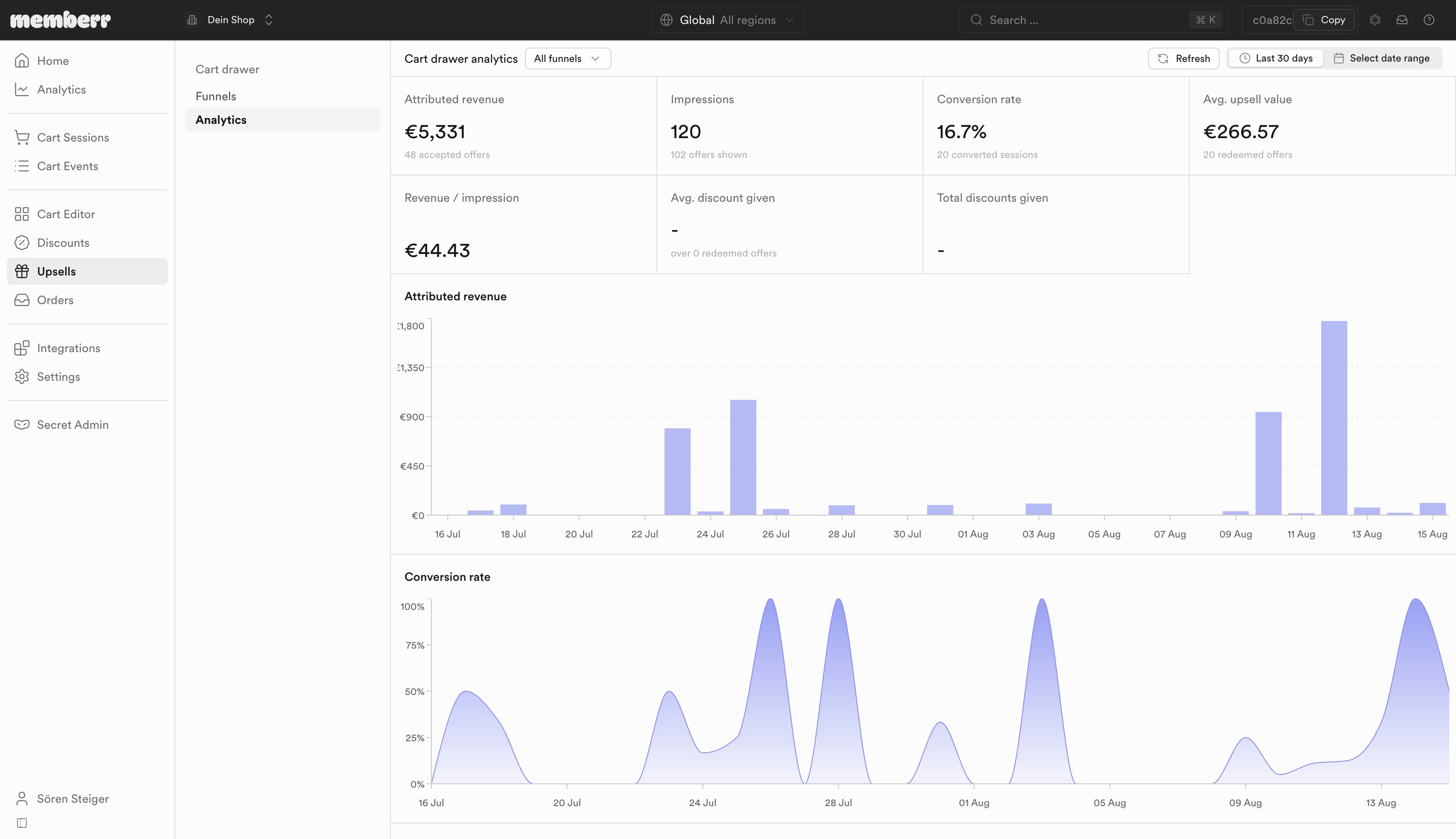The image size is (1456, 839).
Task: Expand the All funnels dropdown
Action: click(568, 59)
